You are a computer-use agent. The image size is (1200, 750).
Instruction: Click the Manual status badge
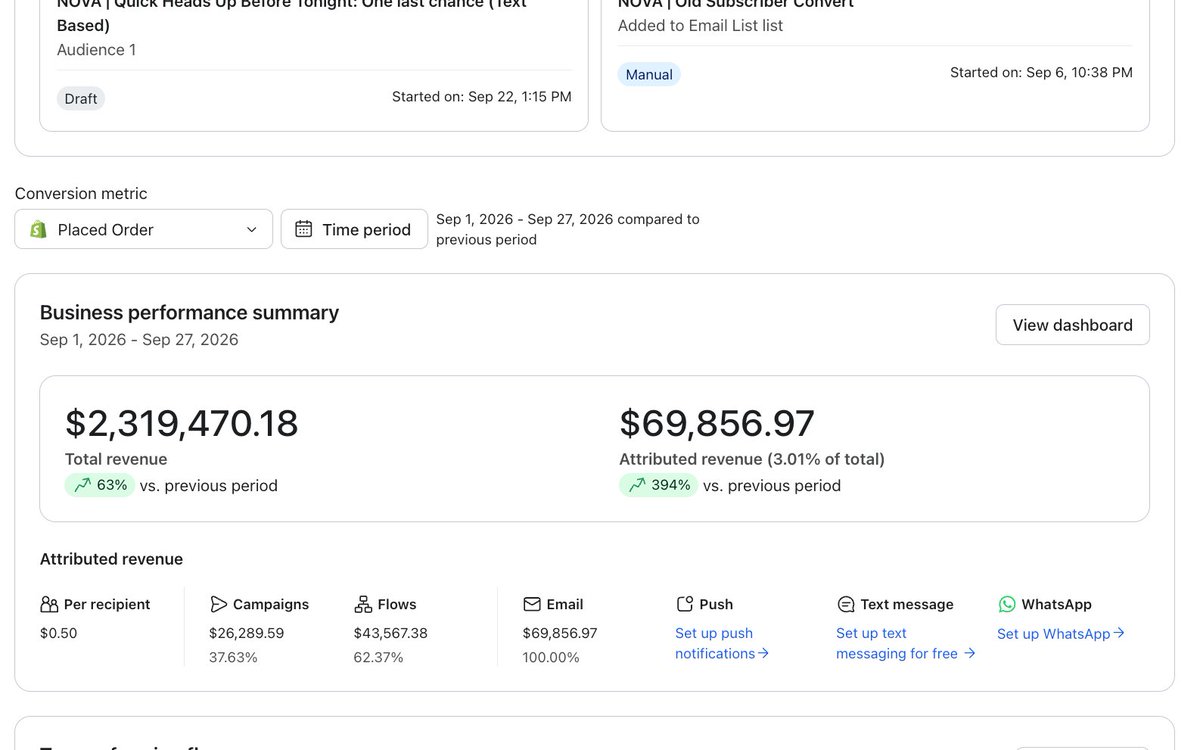click(649, 74)
